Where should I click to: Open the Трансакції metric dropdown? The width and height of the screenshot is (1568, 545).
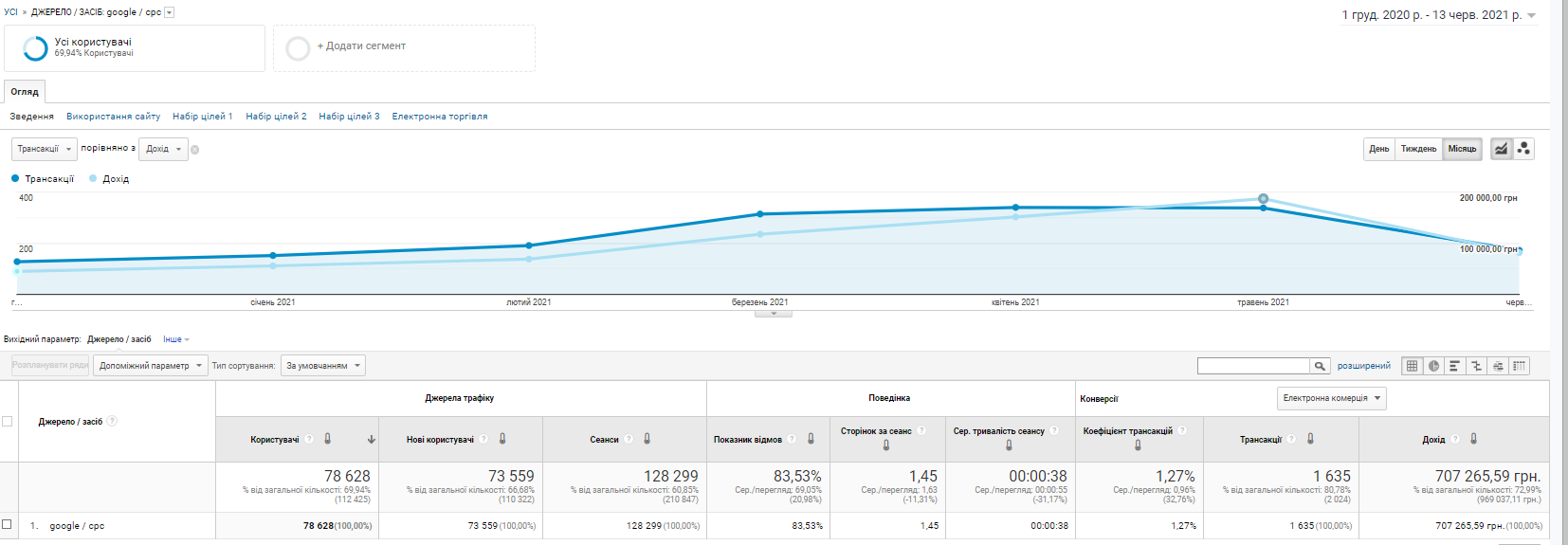click(44, 149)
